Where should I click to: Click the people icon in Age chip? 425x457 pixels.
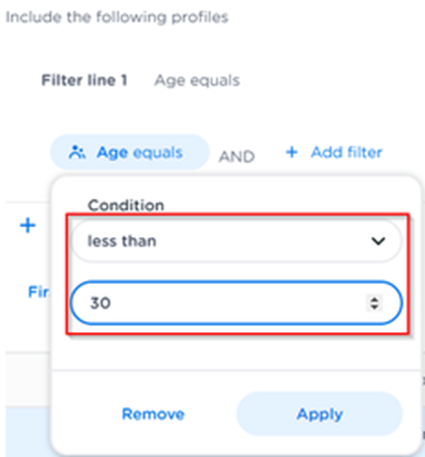click(77, 153)
